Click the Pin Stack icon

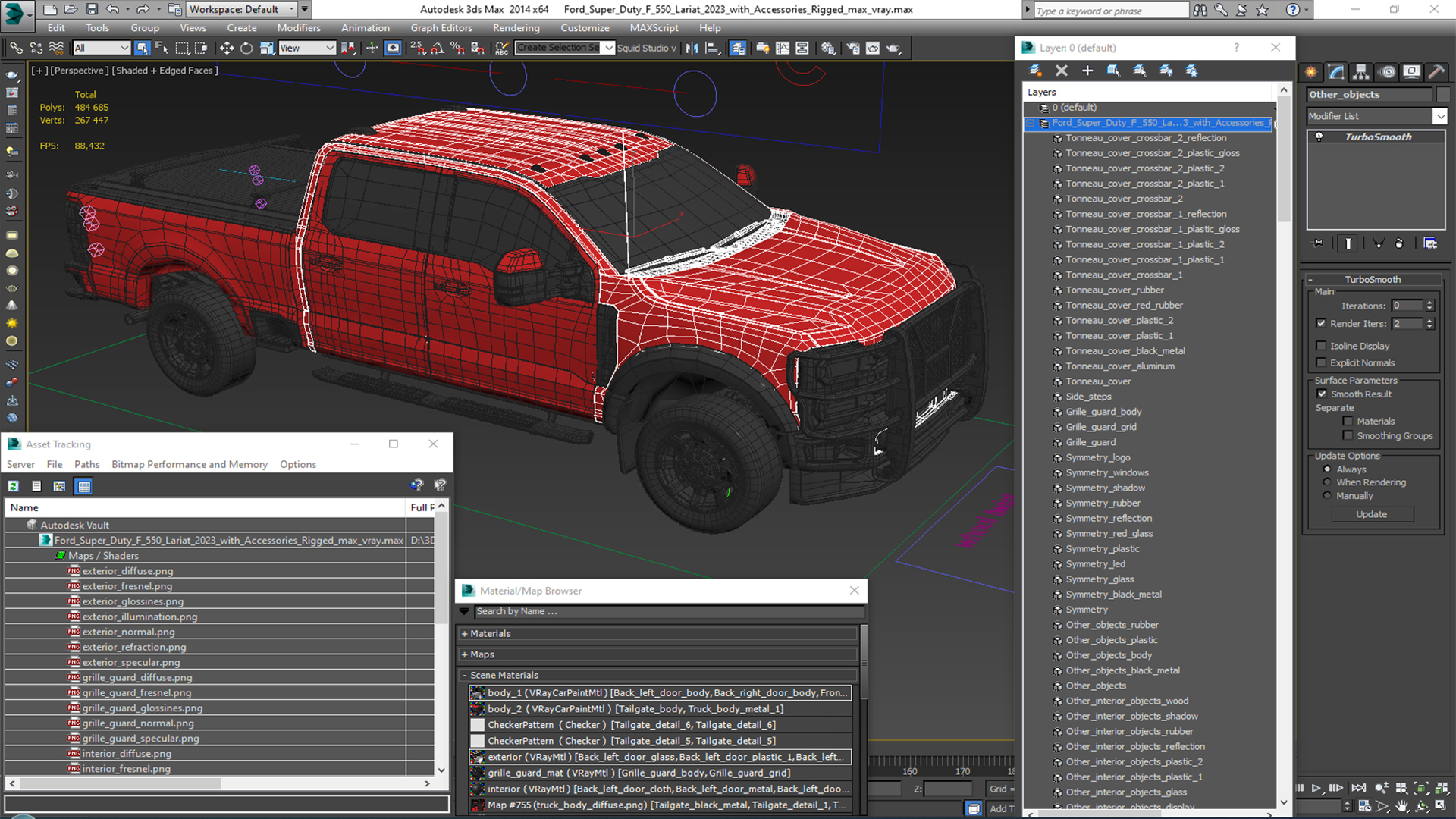pyautogui.click(x=1318, y=243)
